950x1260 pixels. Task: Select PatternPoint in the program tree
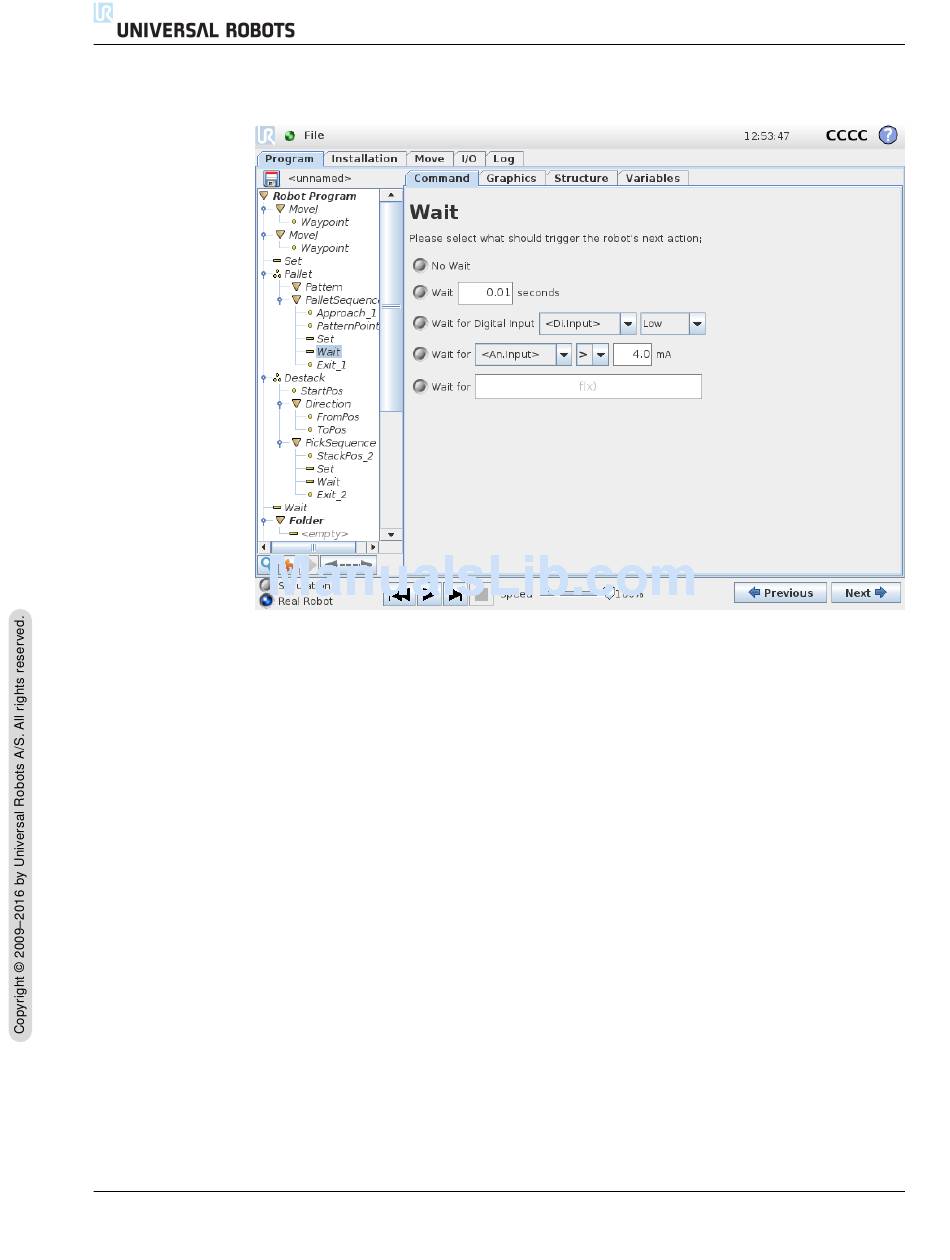(x=347, y=326)
